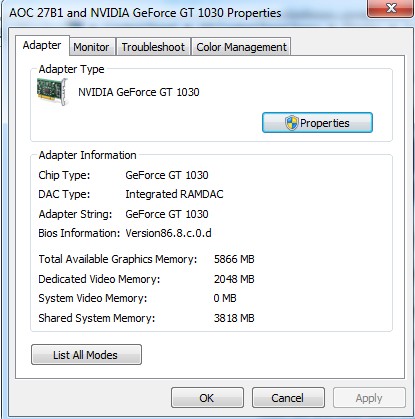Click the Bios Information version value
The image size is (415, 419).
(x=168, y=233)
